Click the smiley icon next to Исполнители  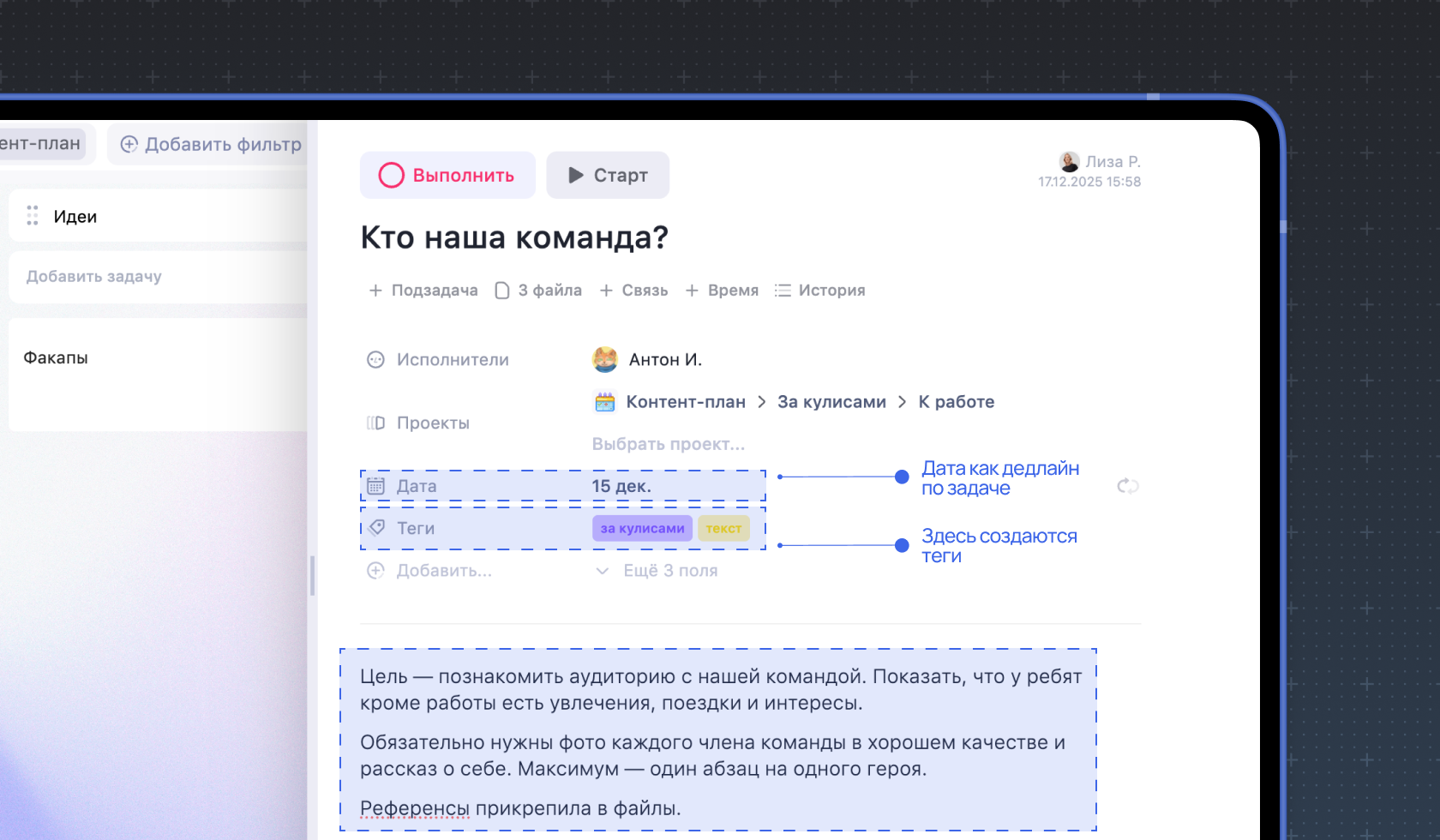tap(376, 359)
